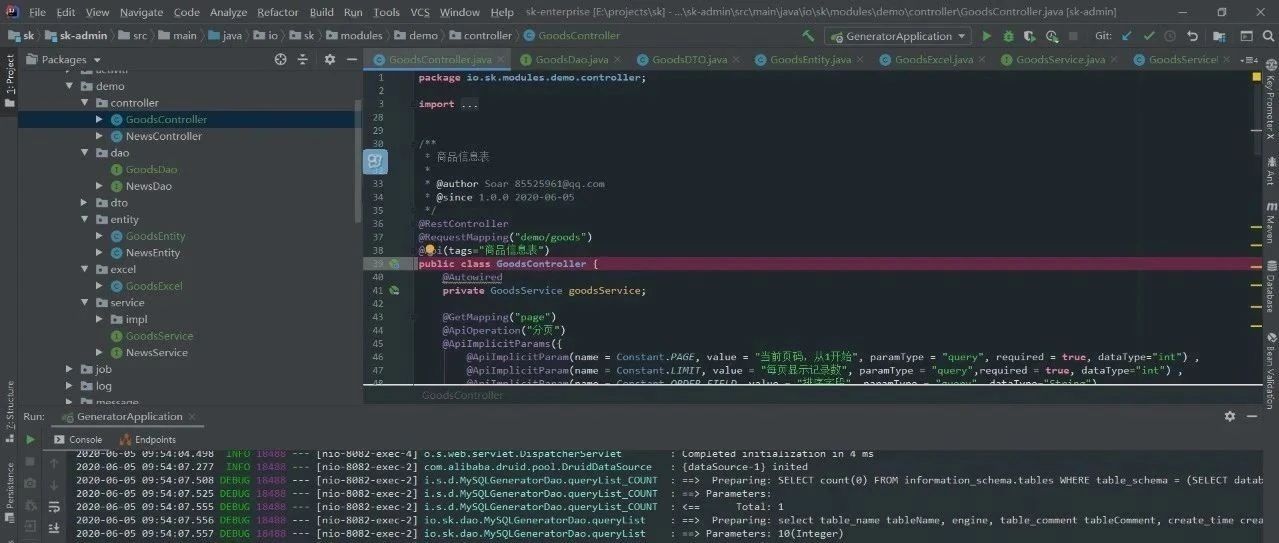Viewport: 1279px width, 543px height.
Task: Rerun application in the Run panel
Action: (x=30, y=439)
